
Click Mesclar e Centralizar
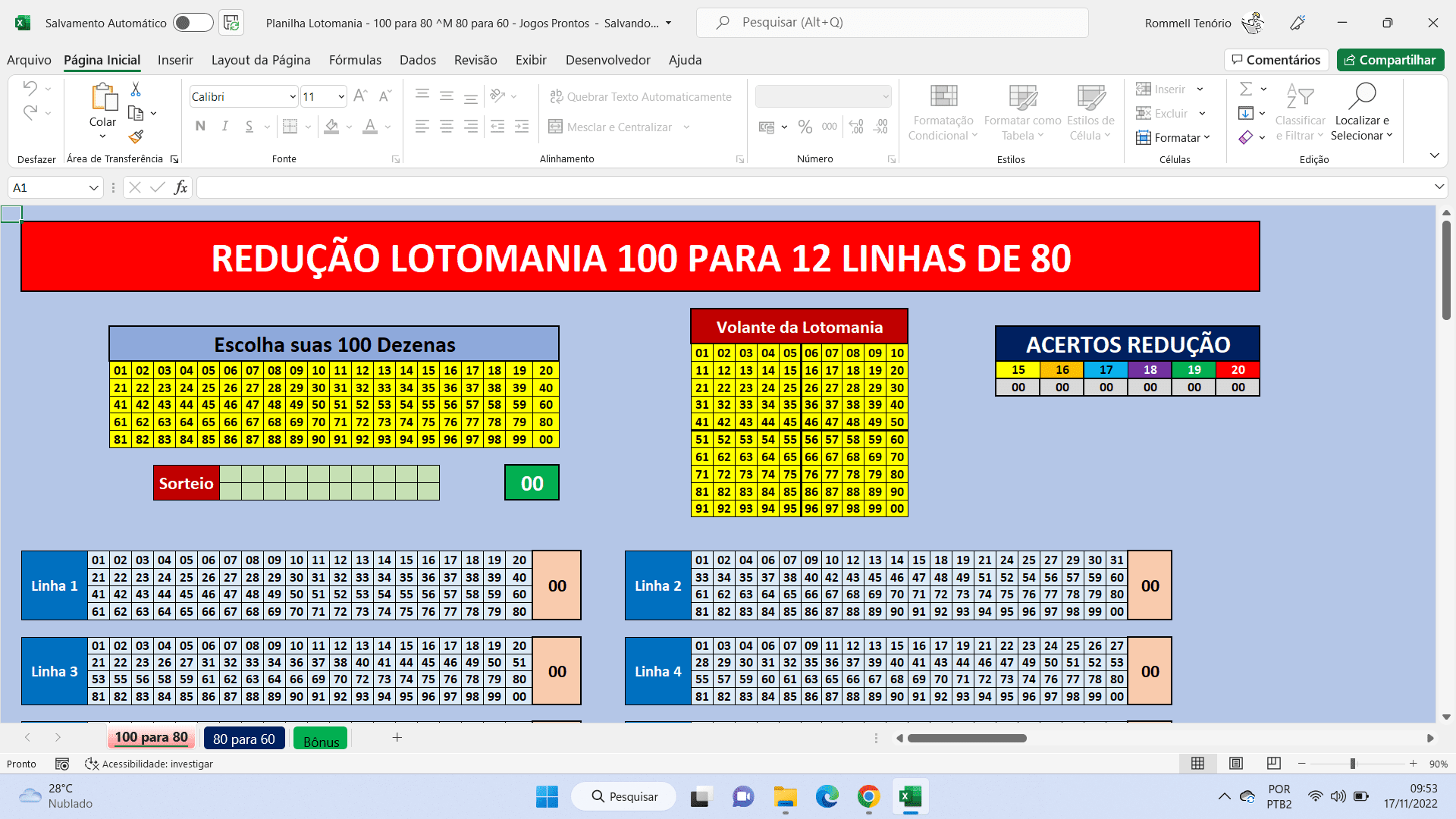click(x=610, y=127)
